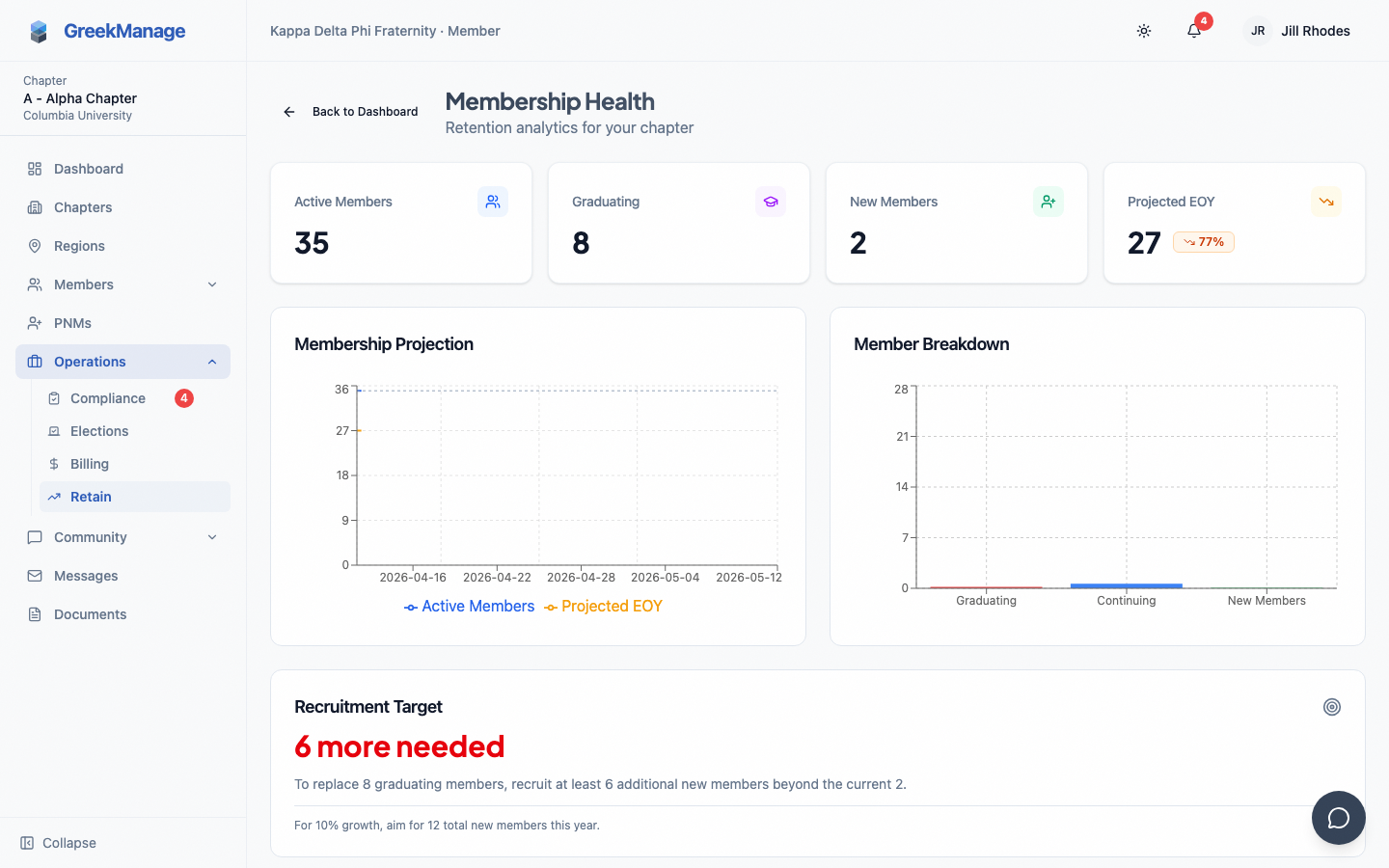
Task: Collapse the Operations chevron
Action: click(212, 362)
